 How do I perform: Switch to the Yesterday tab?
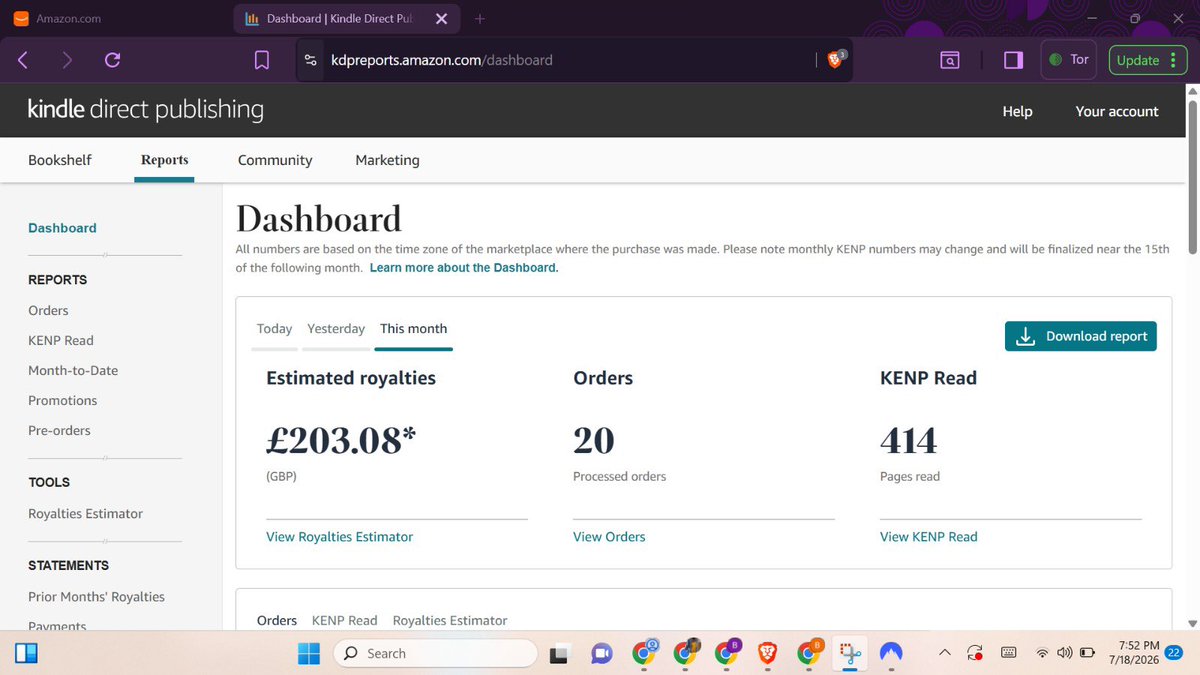point(336,329)
